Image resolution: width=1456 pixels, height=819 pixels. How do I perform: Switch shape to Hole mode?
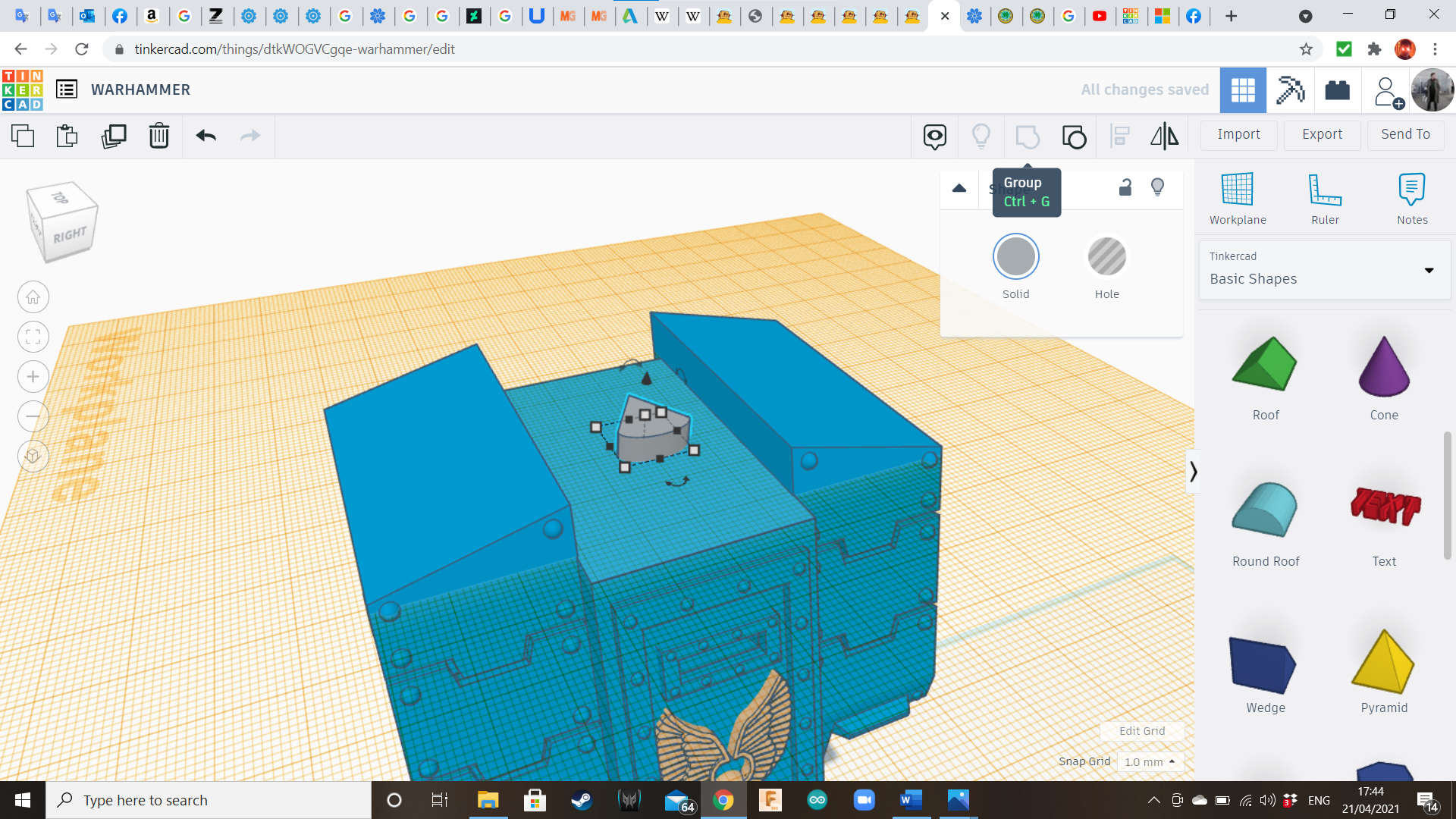[x=1106, y=257]
